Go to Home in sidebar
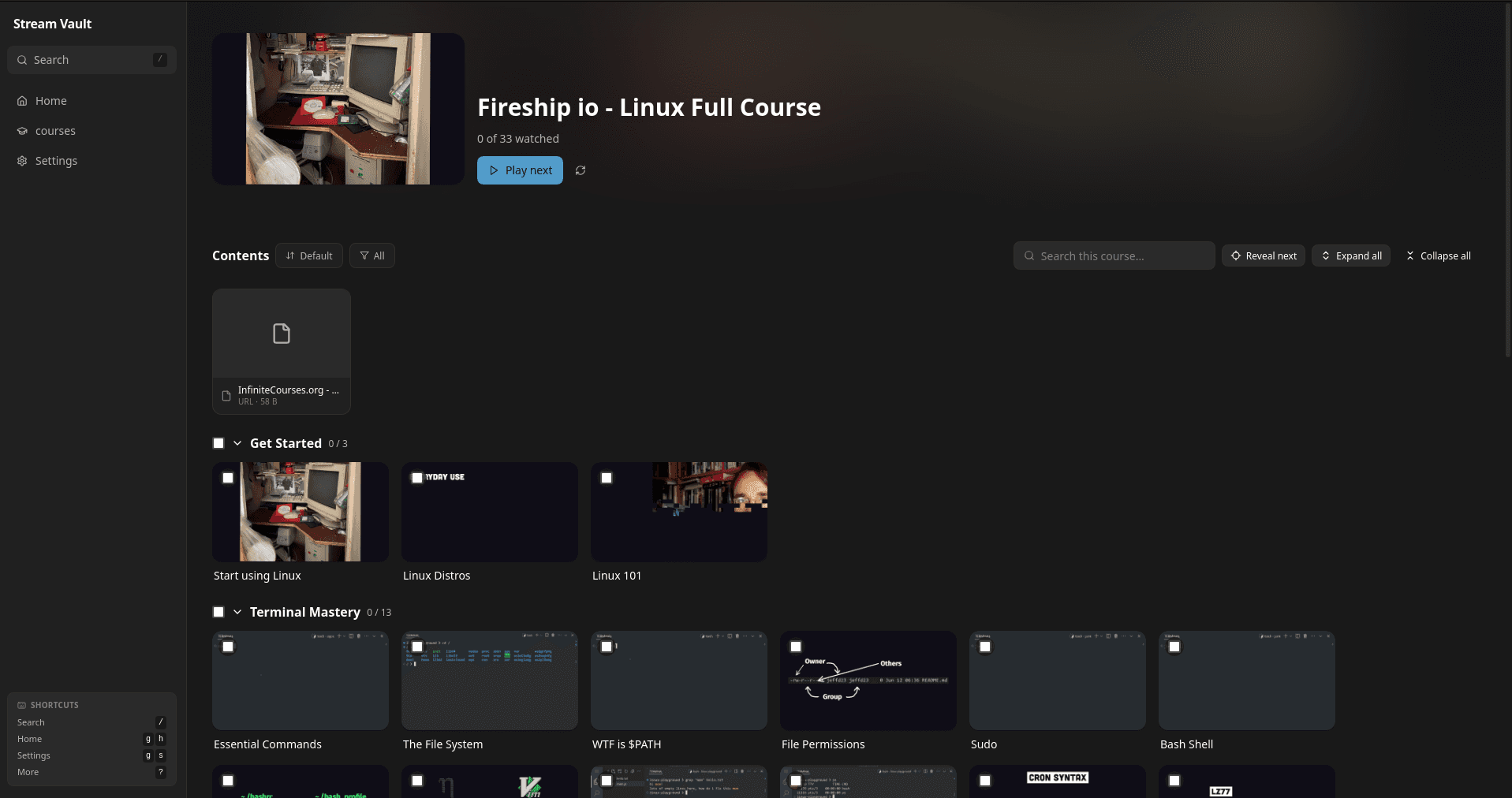The image size is (1512, 798). coord(91,101)
